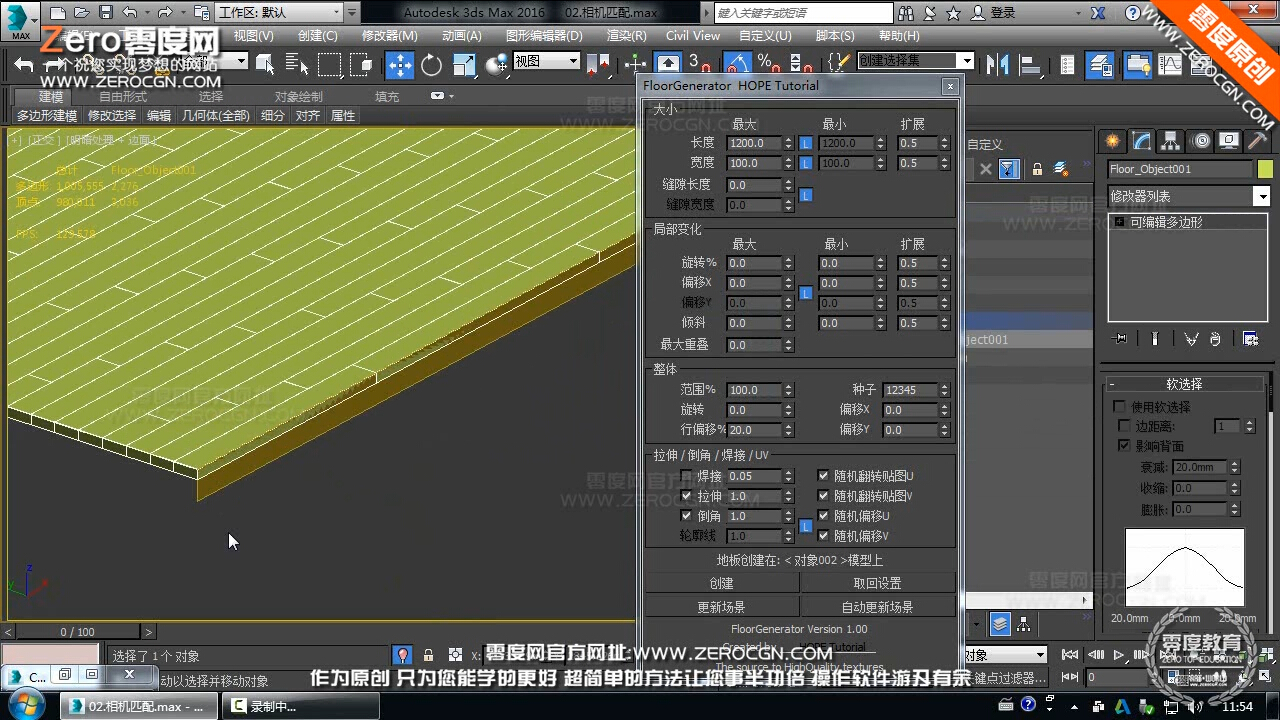Expand the 可编辑多边形 modifier entry
Image resolution: width=1280 pixels, height=720 pixels.
tap(1120, 222)
